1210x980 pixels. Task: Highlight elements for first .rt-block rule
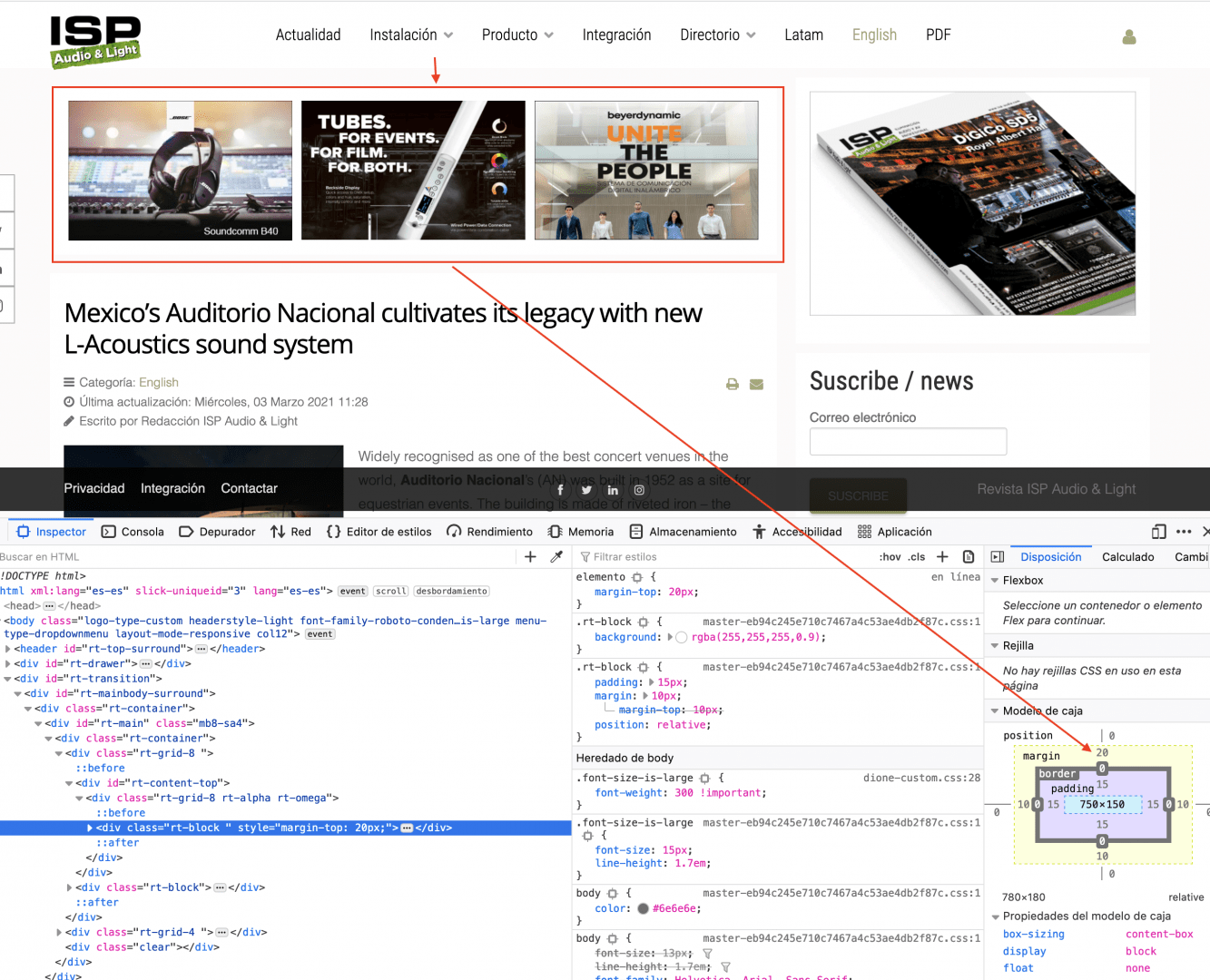644,622
